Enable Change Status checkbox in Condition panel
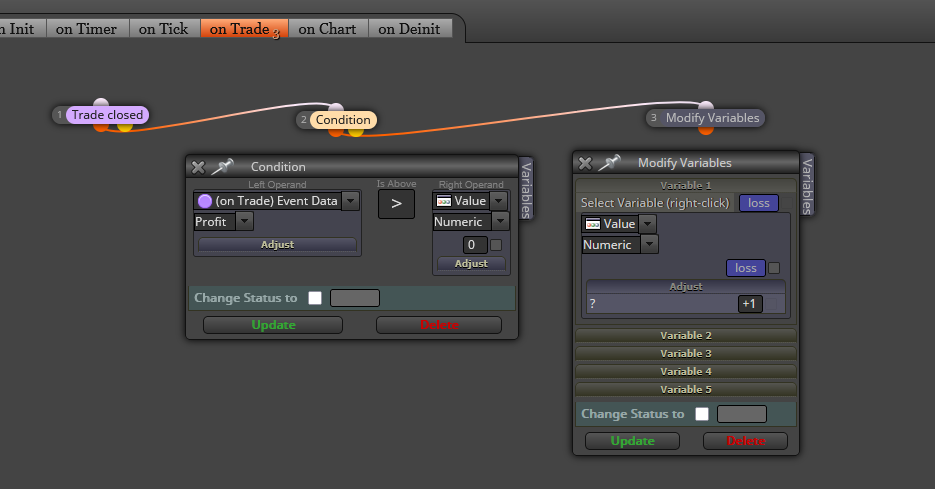Viewport: 935px width, 489px height. [315, 298]
